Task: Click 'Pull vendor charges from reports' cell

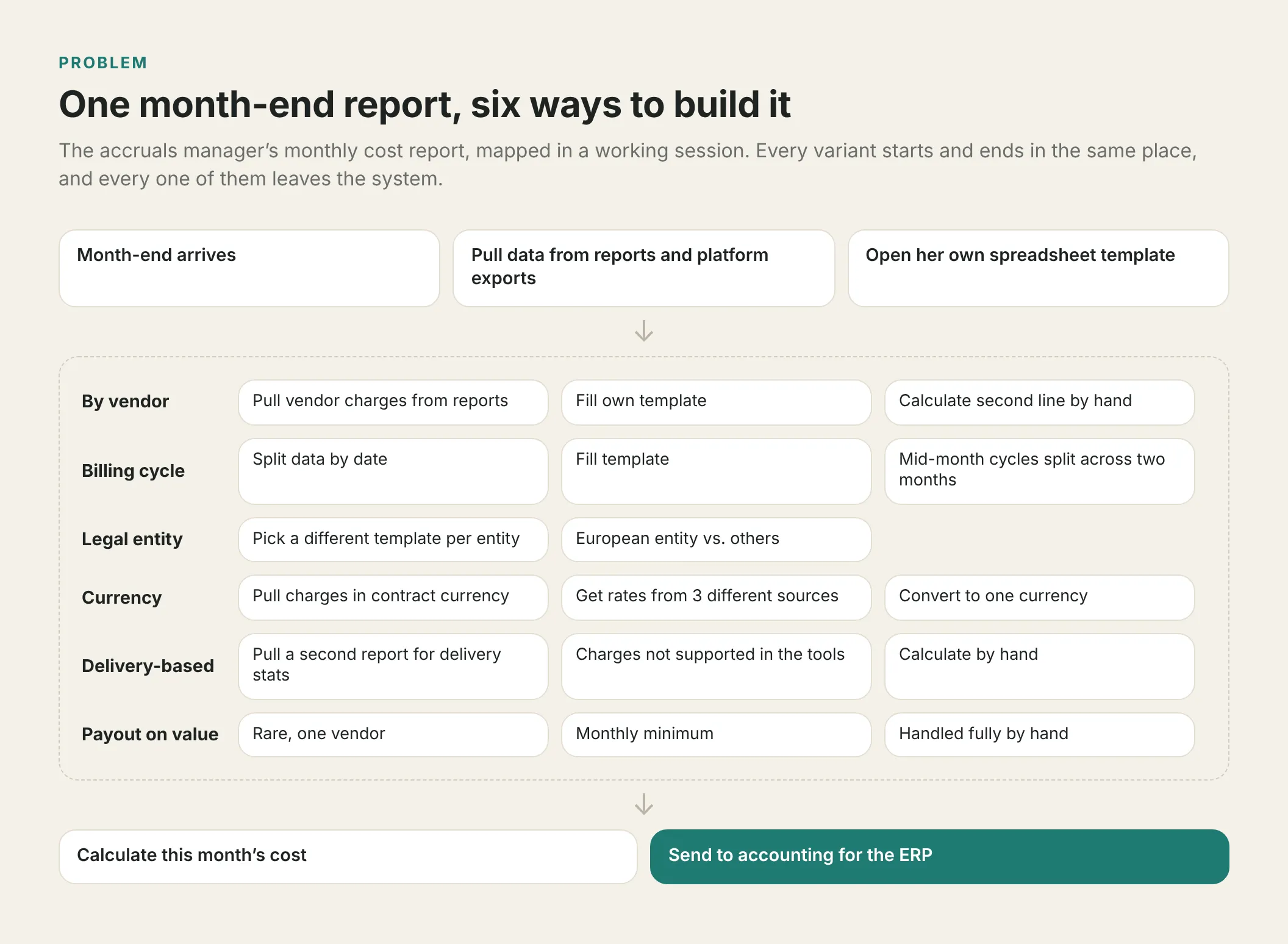Action: (393, 402)
